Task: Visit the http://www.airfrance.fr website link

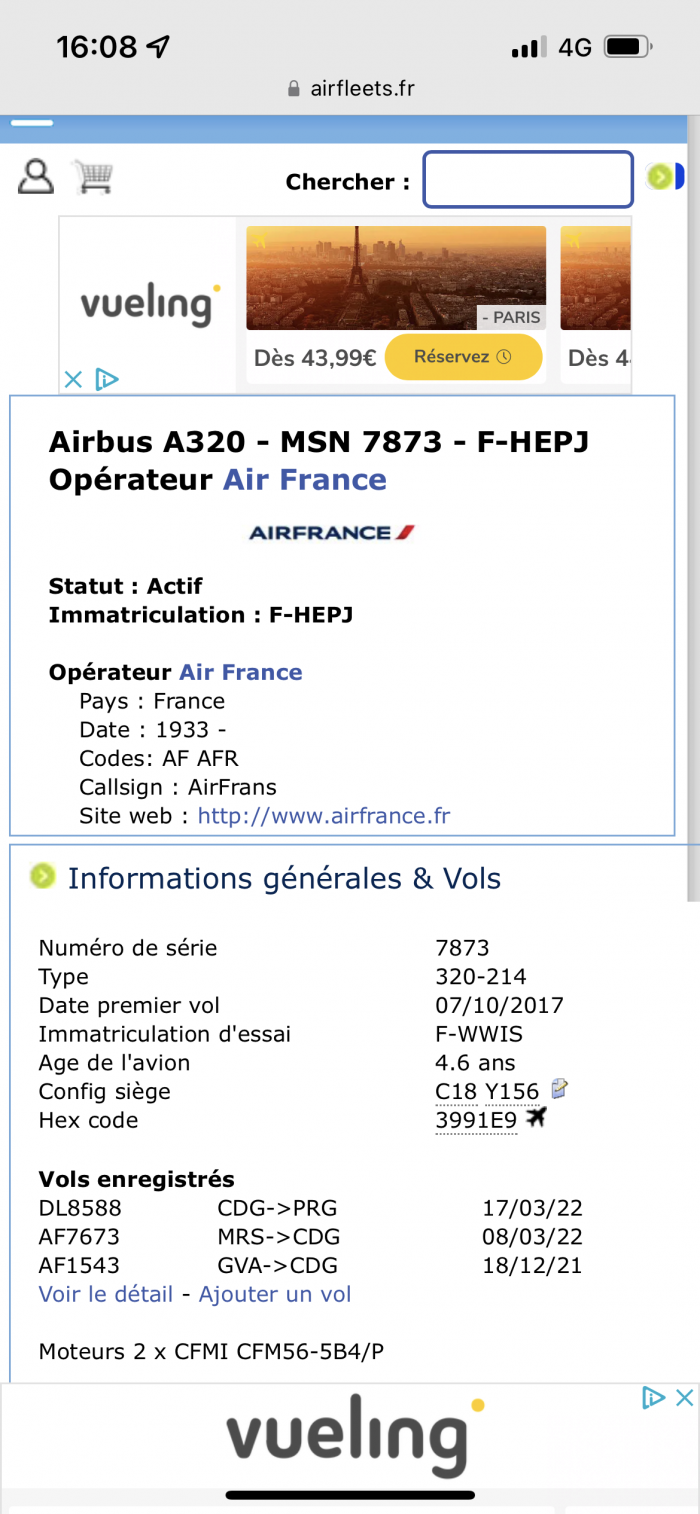Action: pyautogui.click(x=324, y=816)
